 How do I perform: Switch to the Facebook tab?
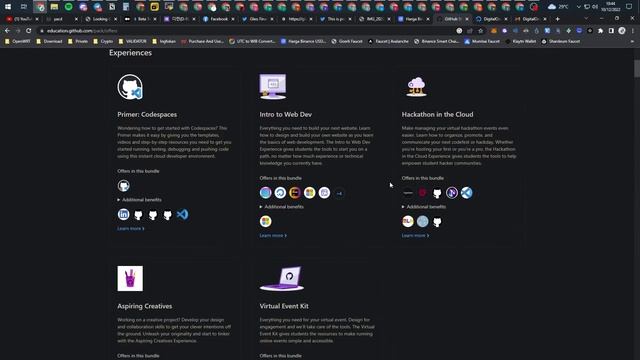(219, 19)
